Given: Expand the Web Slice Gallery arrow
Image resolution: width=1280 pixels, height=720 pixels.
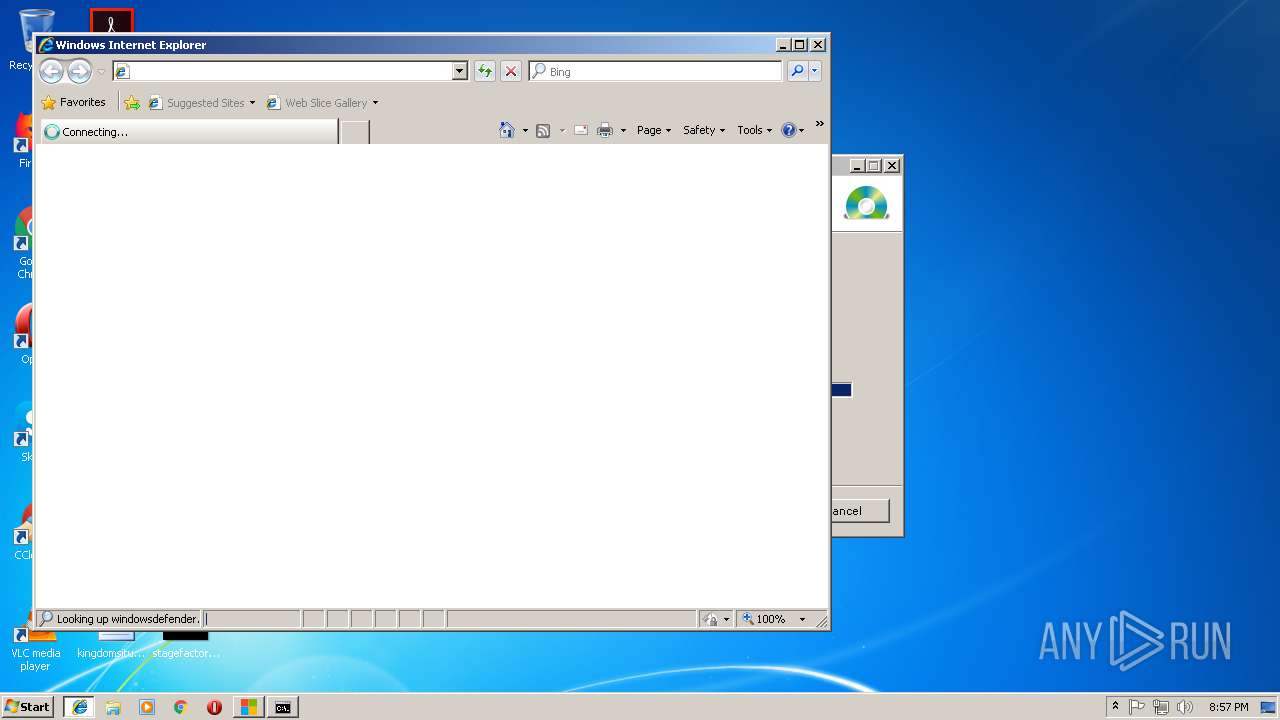Looking at the screenshot, I should pos(375,103).
